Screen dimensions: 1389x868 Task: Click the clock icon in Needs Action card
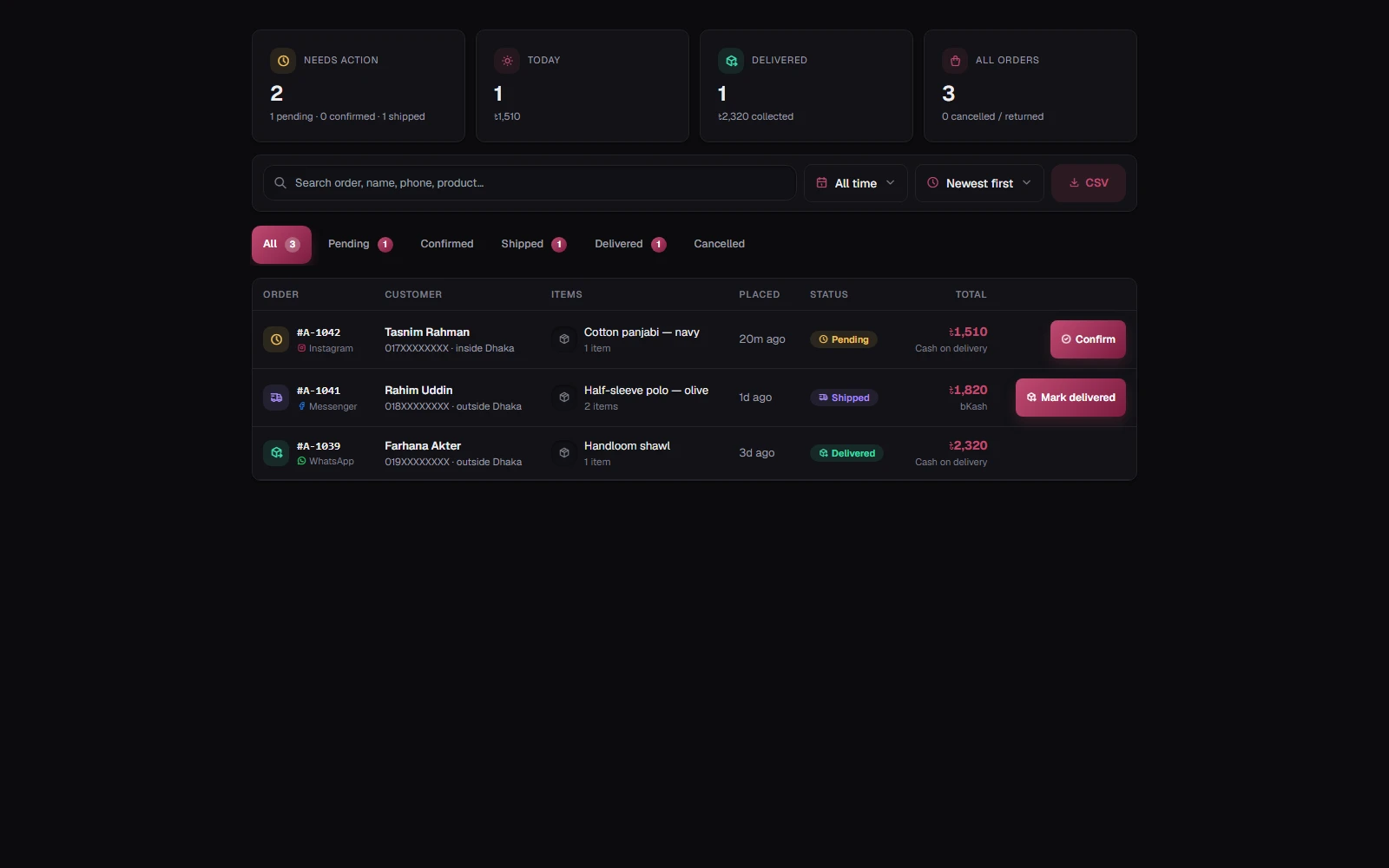pos(283,61)
